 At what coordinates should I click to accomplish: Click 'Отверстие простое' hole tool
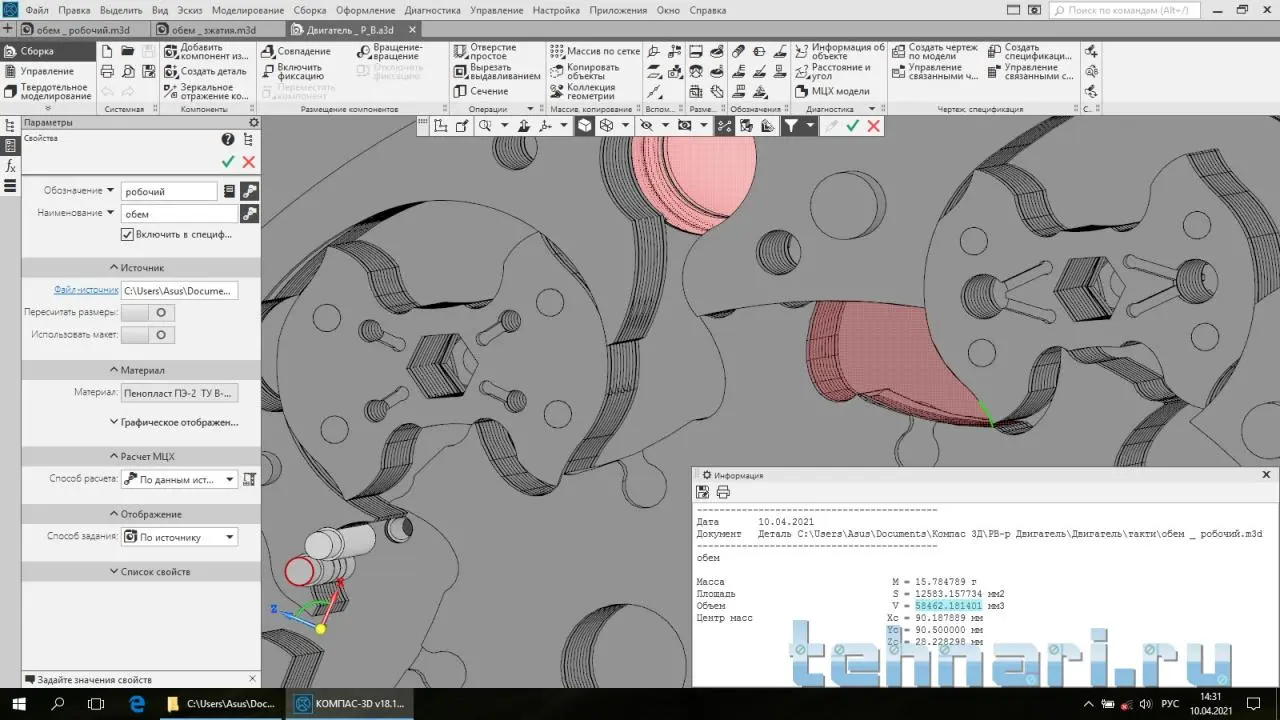[x=460, y=51]
